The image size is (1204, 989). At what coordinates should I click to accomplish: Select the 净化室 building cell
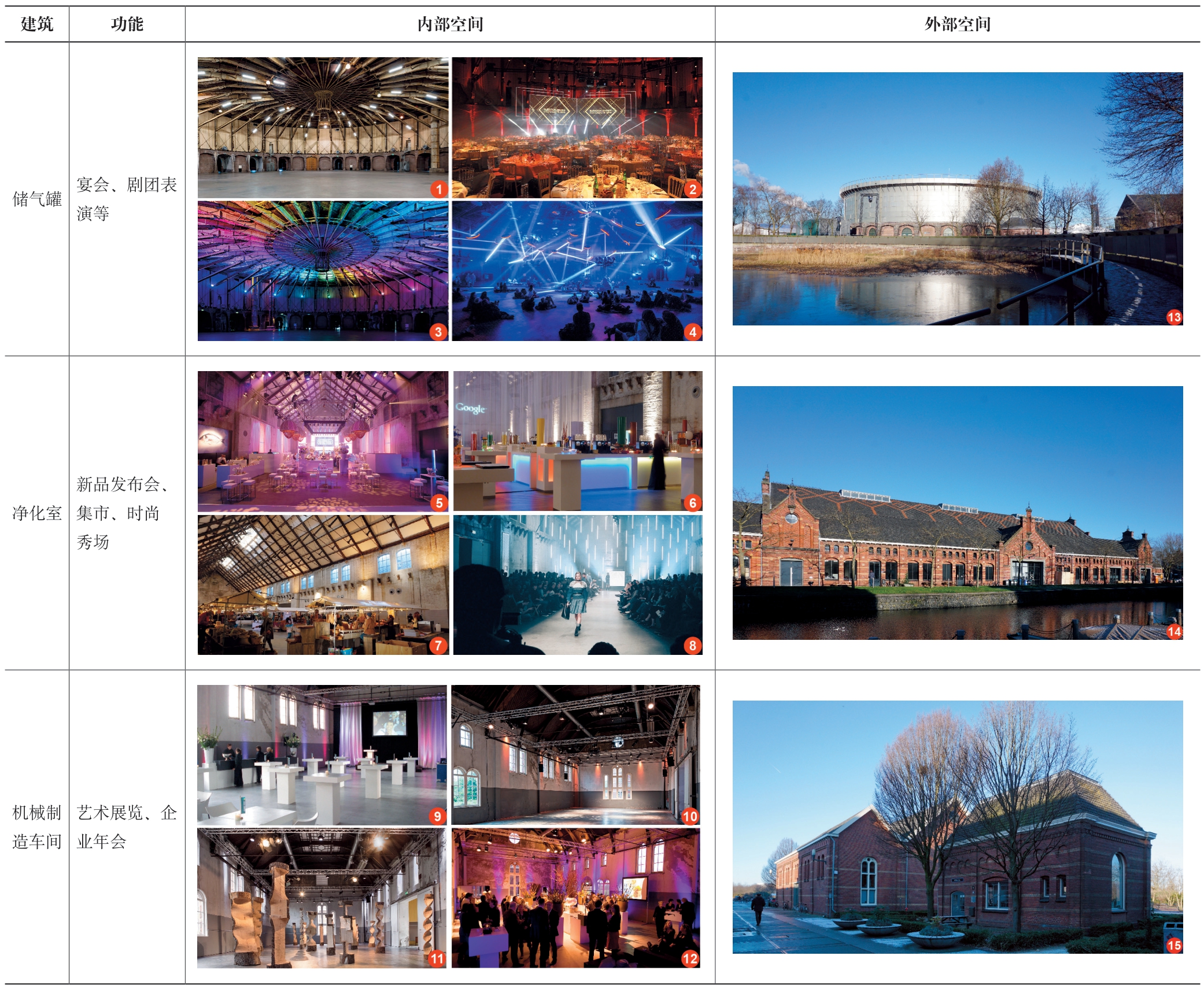(37, 513)
